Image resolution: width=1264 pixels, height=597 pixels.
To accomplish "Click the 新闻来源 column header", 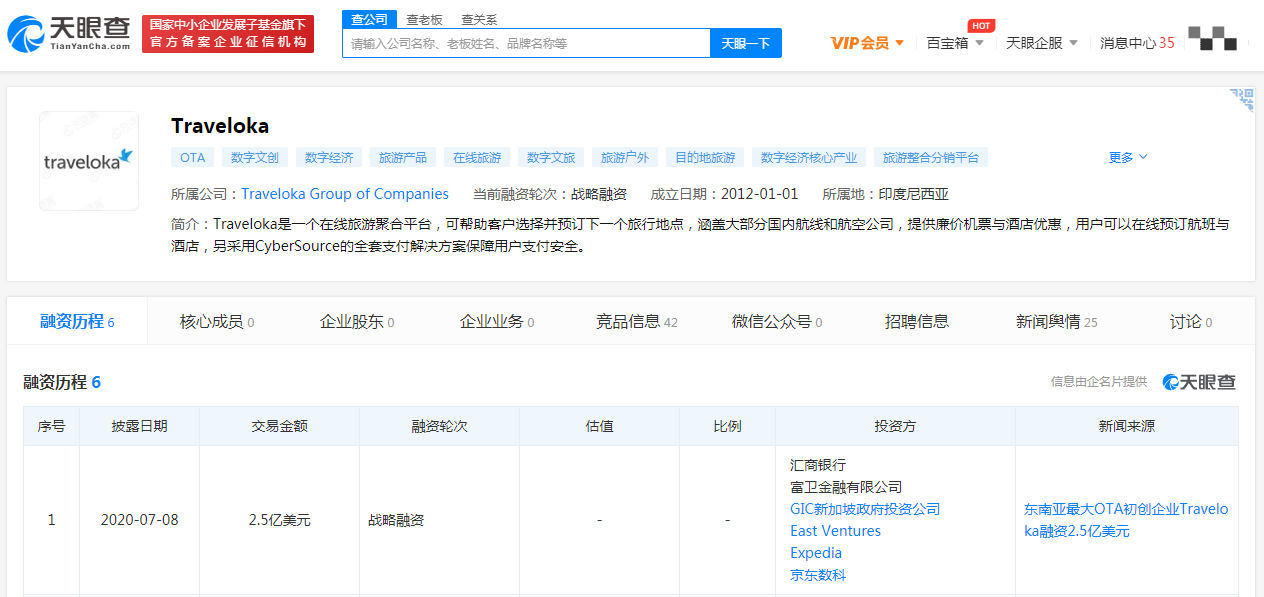I will [x=1126, y=426].
